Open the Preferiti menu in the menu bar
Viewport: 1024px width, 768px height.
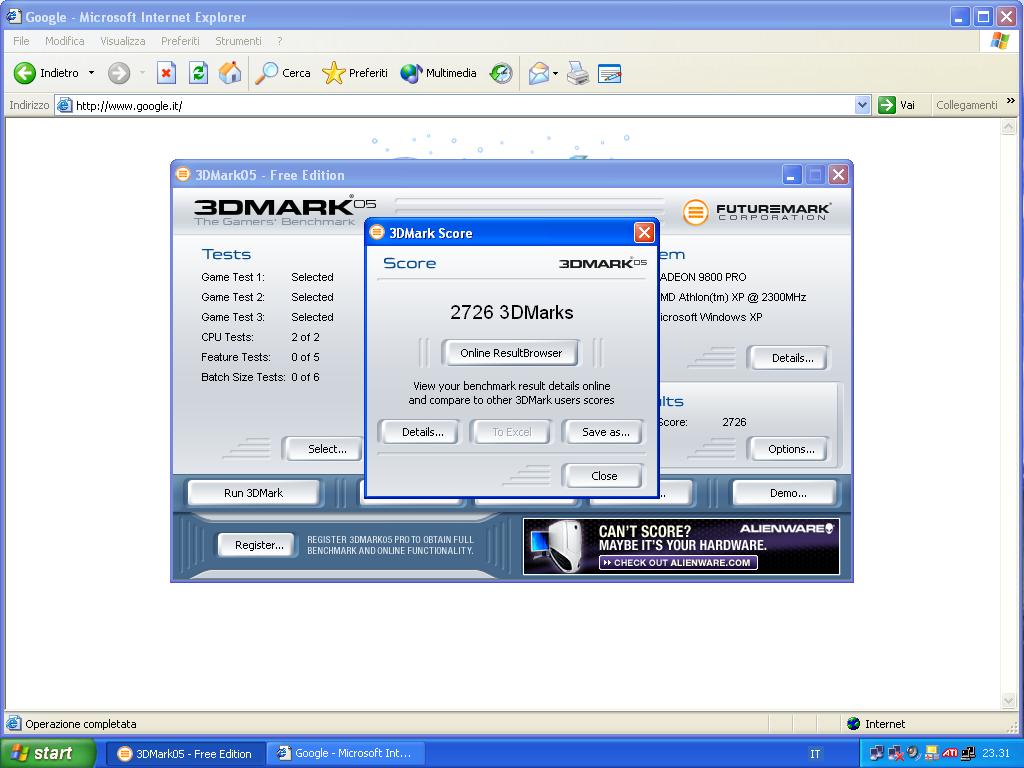click(x=180, y=41)
